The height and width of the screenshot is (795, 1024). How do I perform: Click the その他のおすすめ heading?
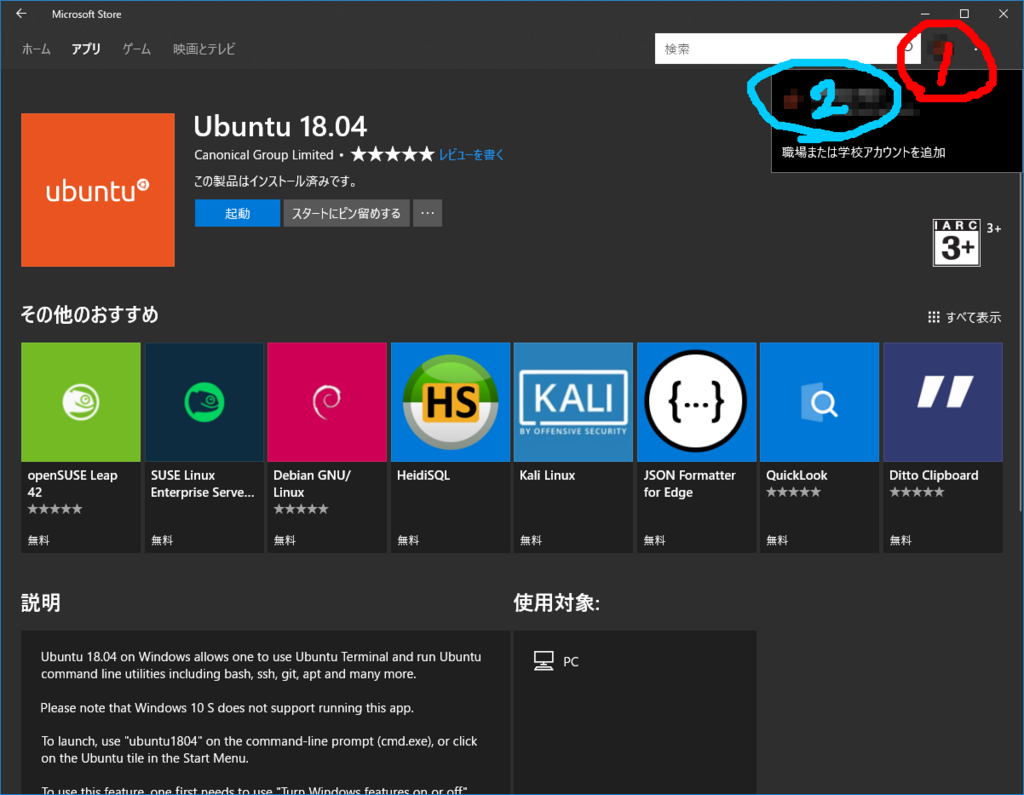point(89,315)
